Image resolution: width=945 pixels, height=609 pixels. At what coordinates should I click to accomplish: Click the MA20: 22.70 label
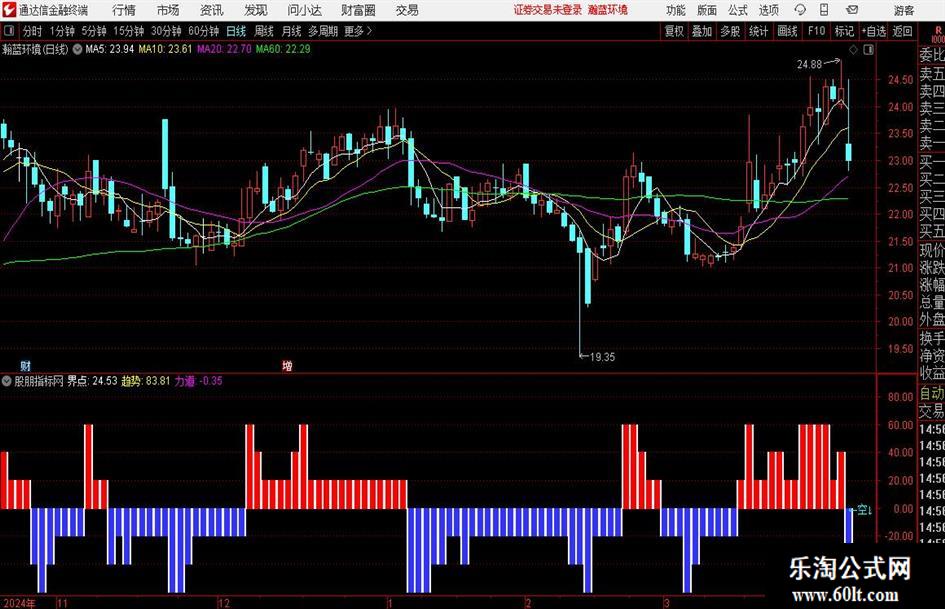224,49
